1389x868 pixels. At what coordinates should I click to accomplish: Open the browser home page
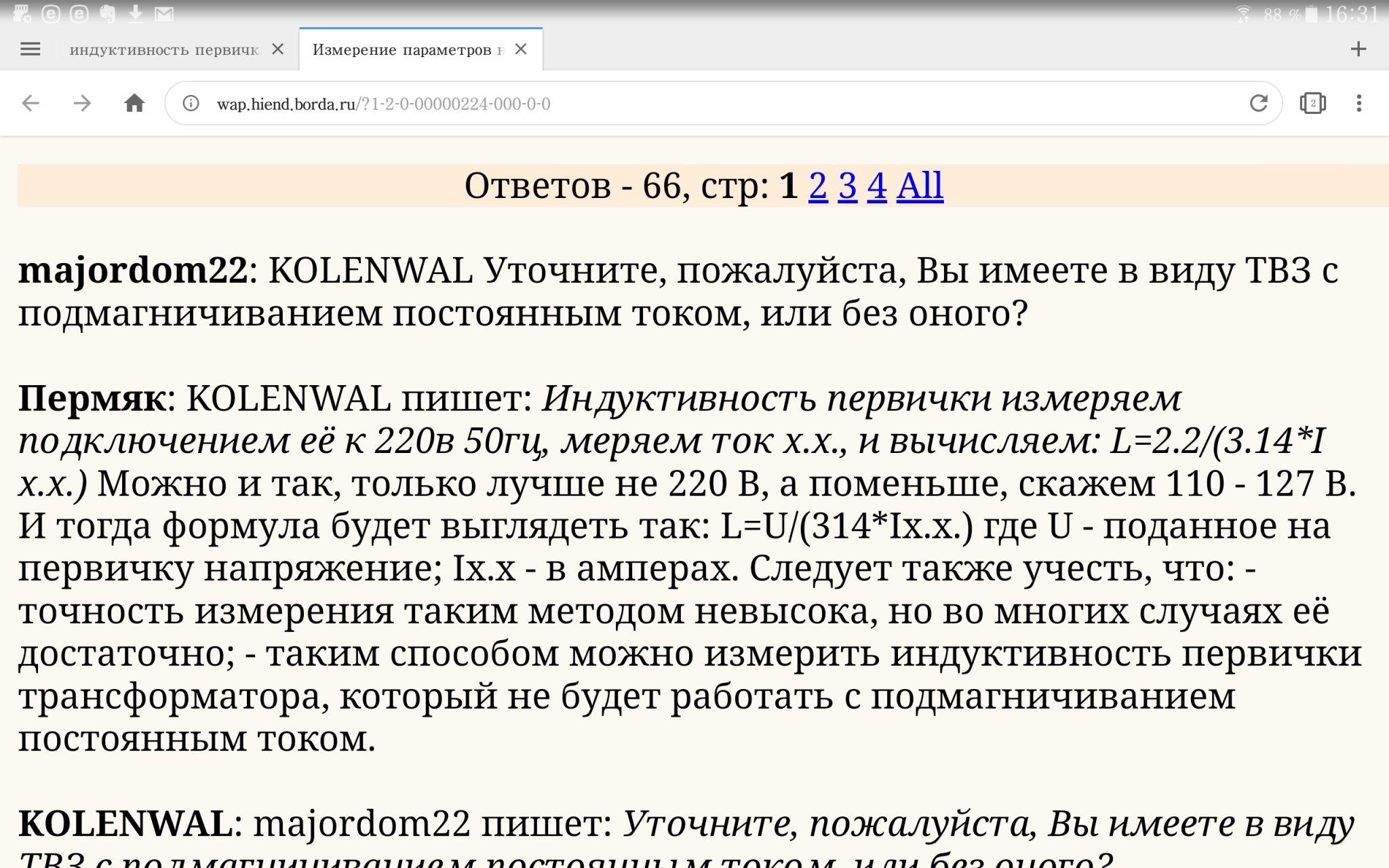point(134,103)
